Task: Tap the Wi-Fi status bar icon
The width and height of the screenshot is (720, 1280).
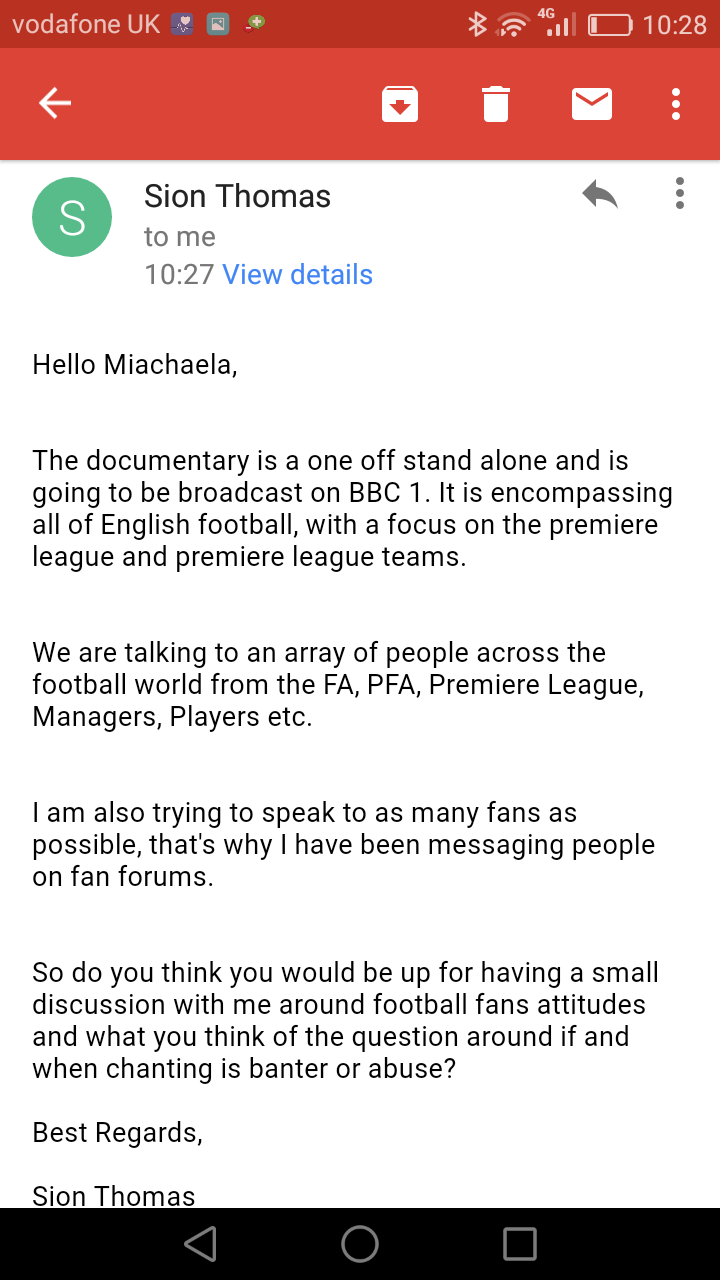Action: [514, 24]
